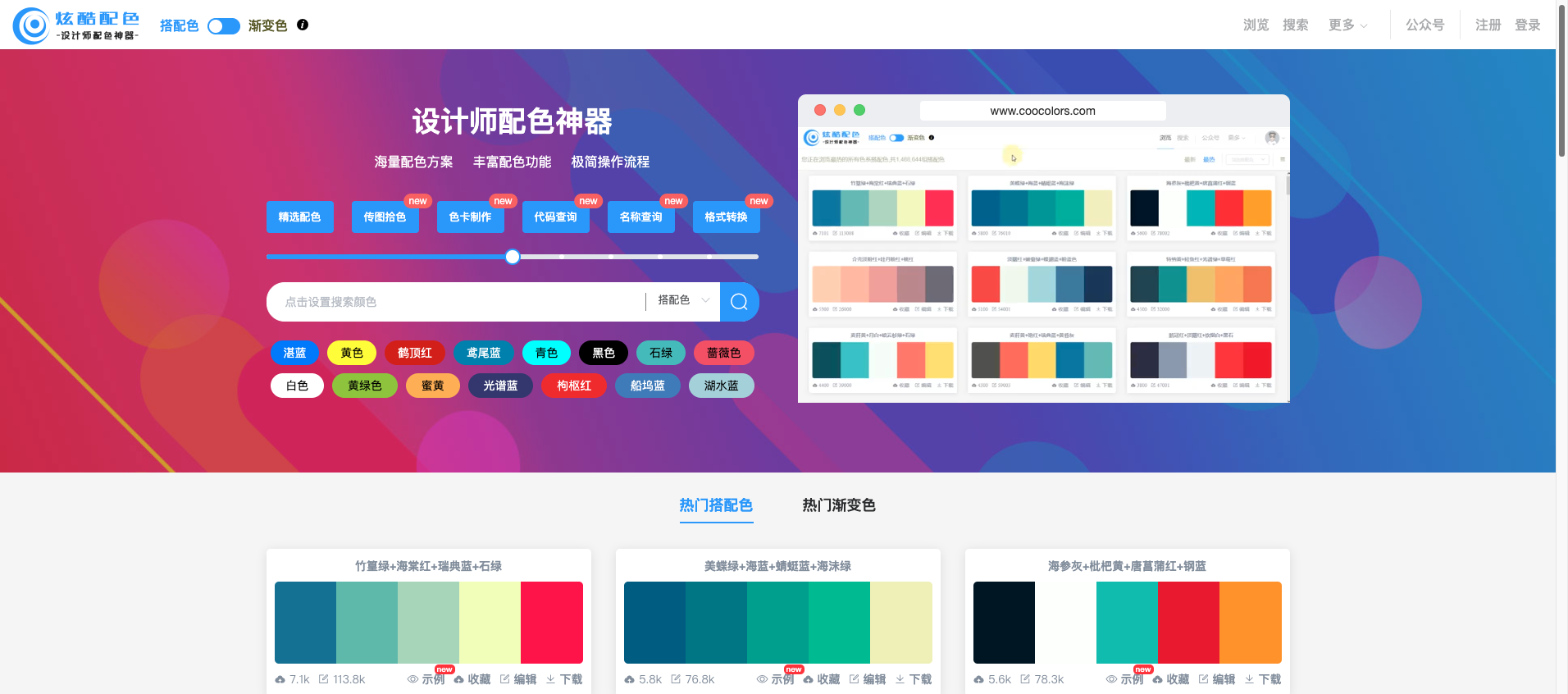Select the 船坞蓝 color tag
This screenshot has height=694, width=1568.
pos(648,386)
